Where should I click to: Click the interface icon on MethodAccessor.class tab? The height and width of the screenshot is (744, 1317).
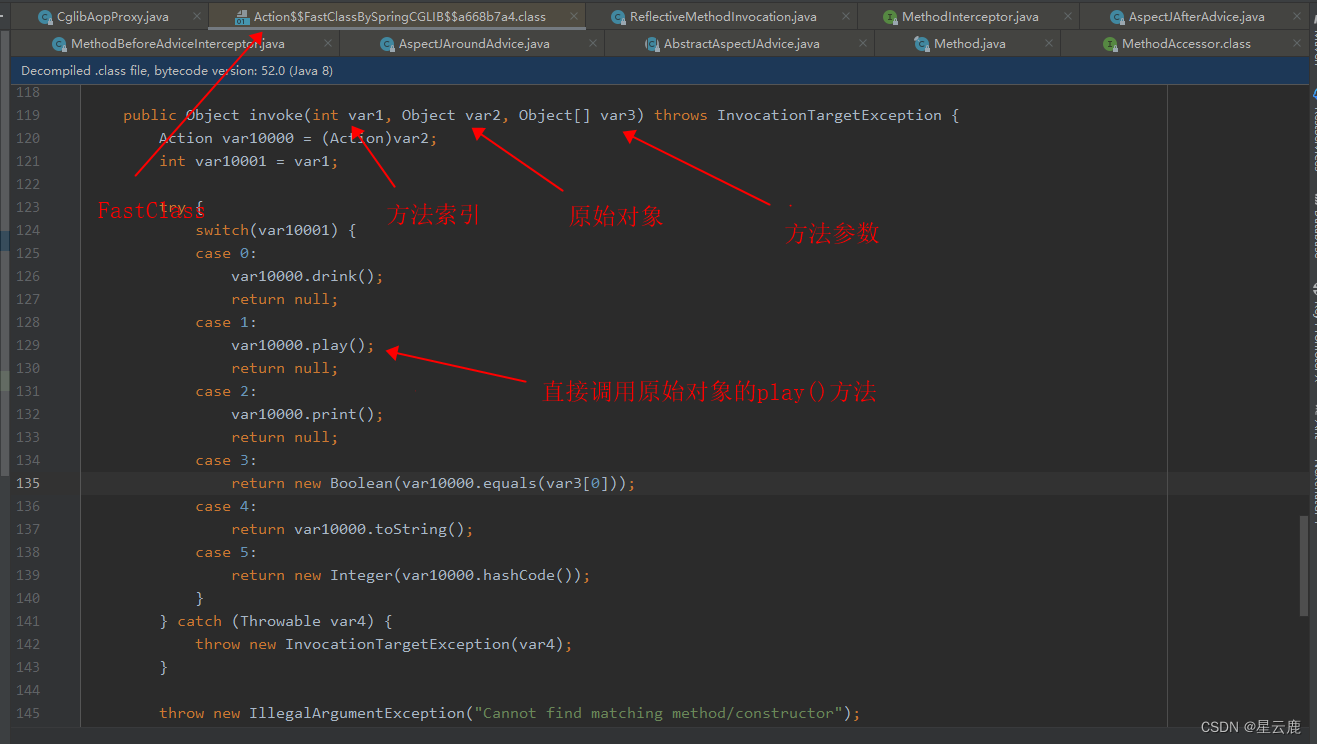pyautogui.click(x=1110, y=43)
